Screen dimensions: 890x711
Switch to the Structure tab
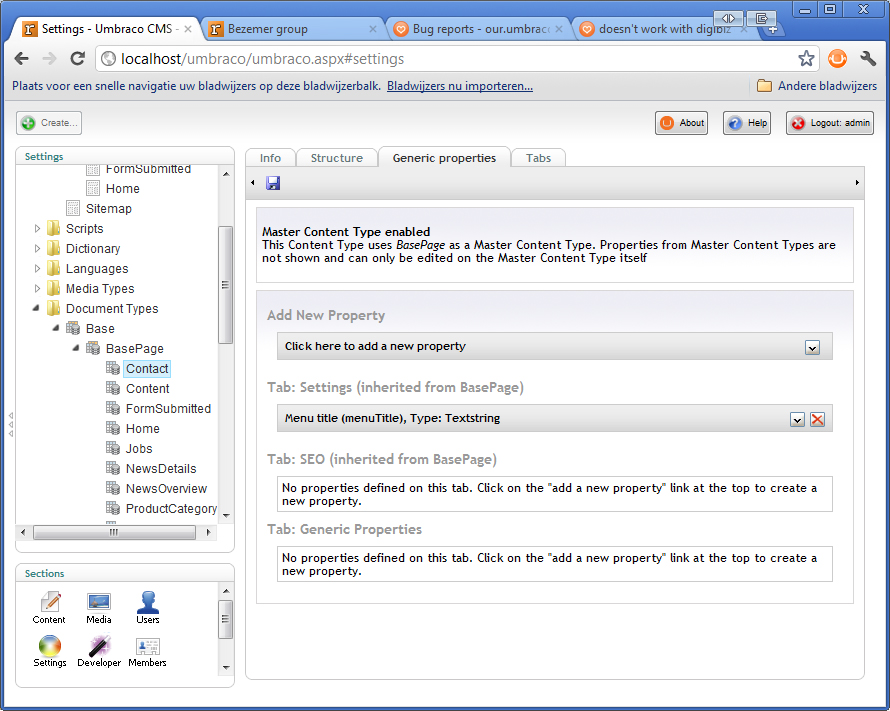coord(336,158)
